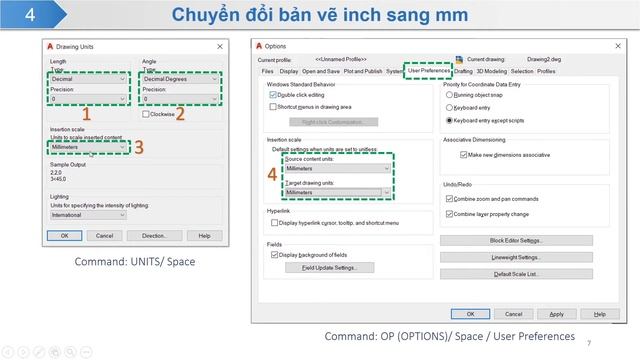Screen dimensions: 640x360
Task: Click Help in Drawing Units dialog
Action: click(204, 236)
